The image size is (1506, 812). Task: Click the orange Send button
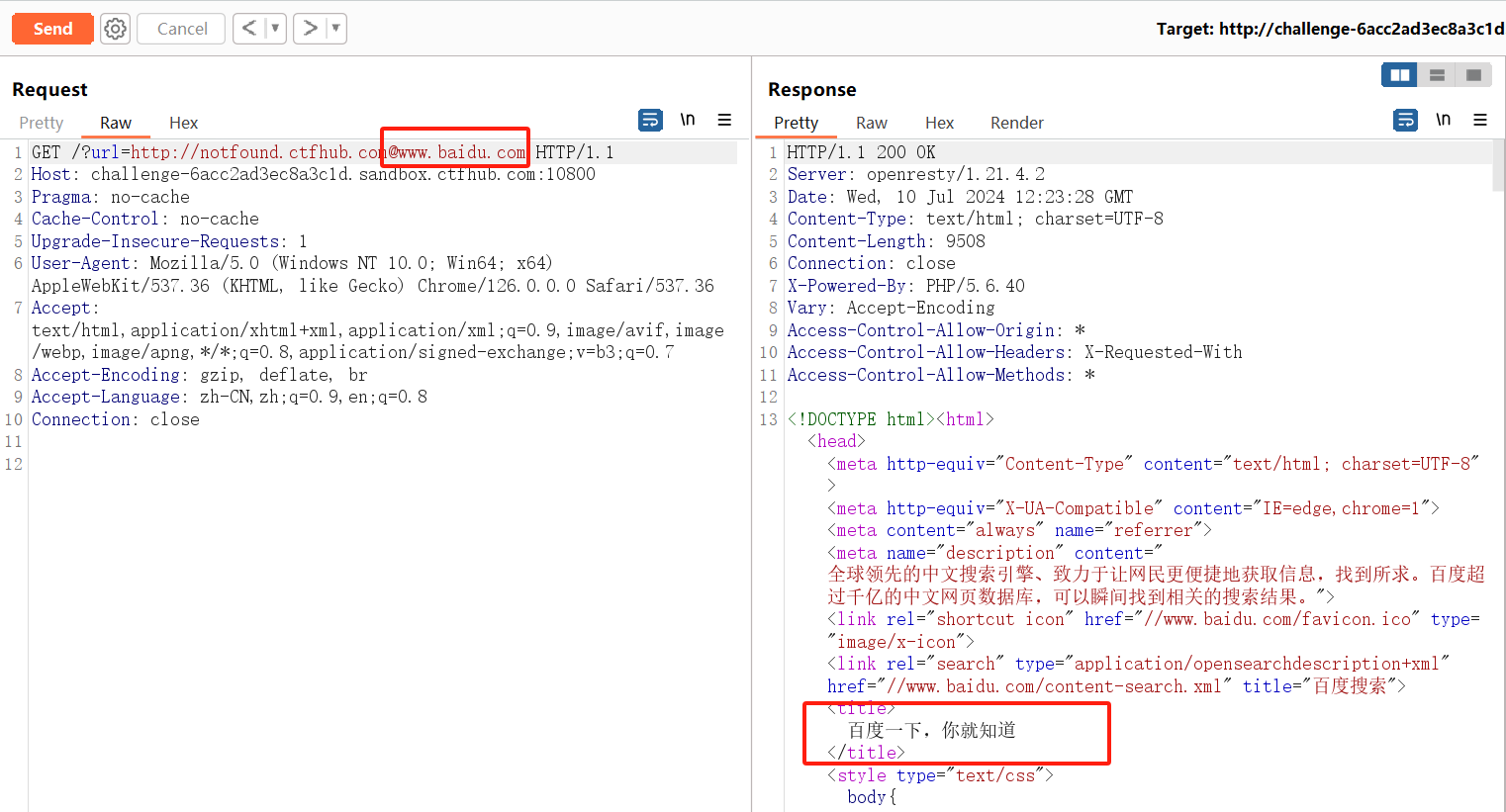[x=52, y=29]
